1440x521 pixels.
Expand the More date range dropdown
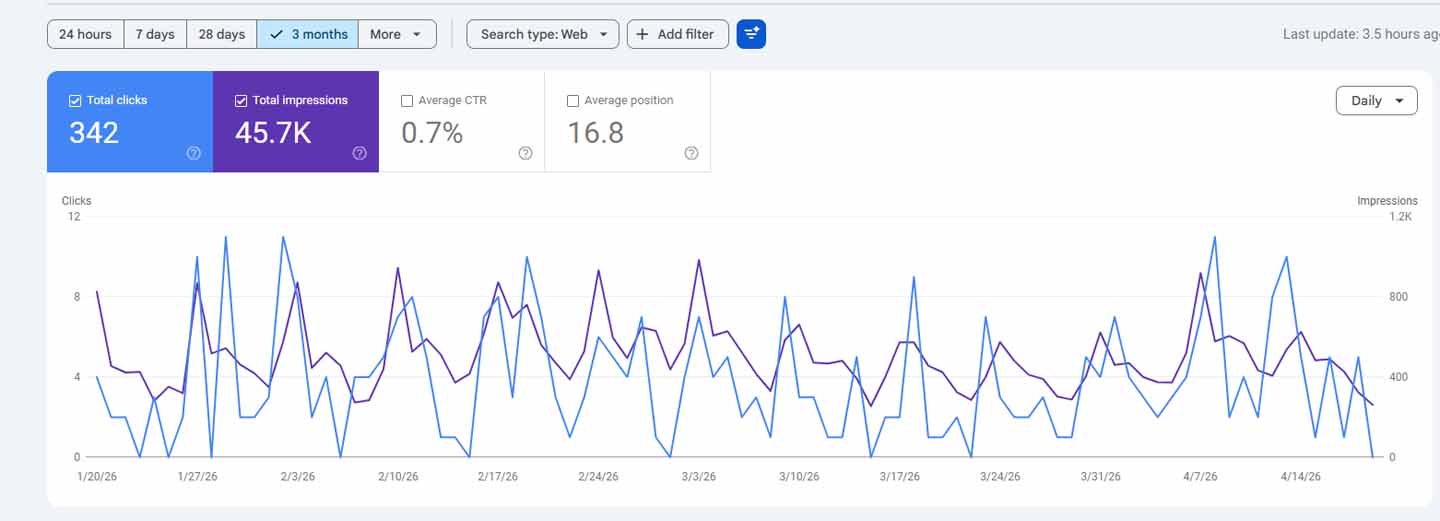pos(397,34)
